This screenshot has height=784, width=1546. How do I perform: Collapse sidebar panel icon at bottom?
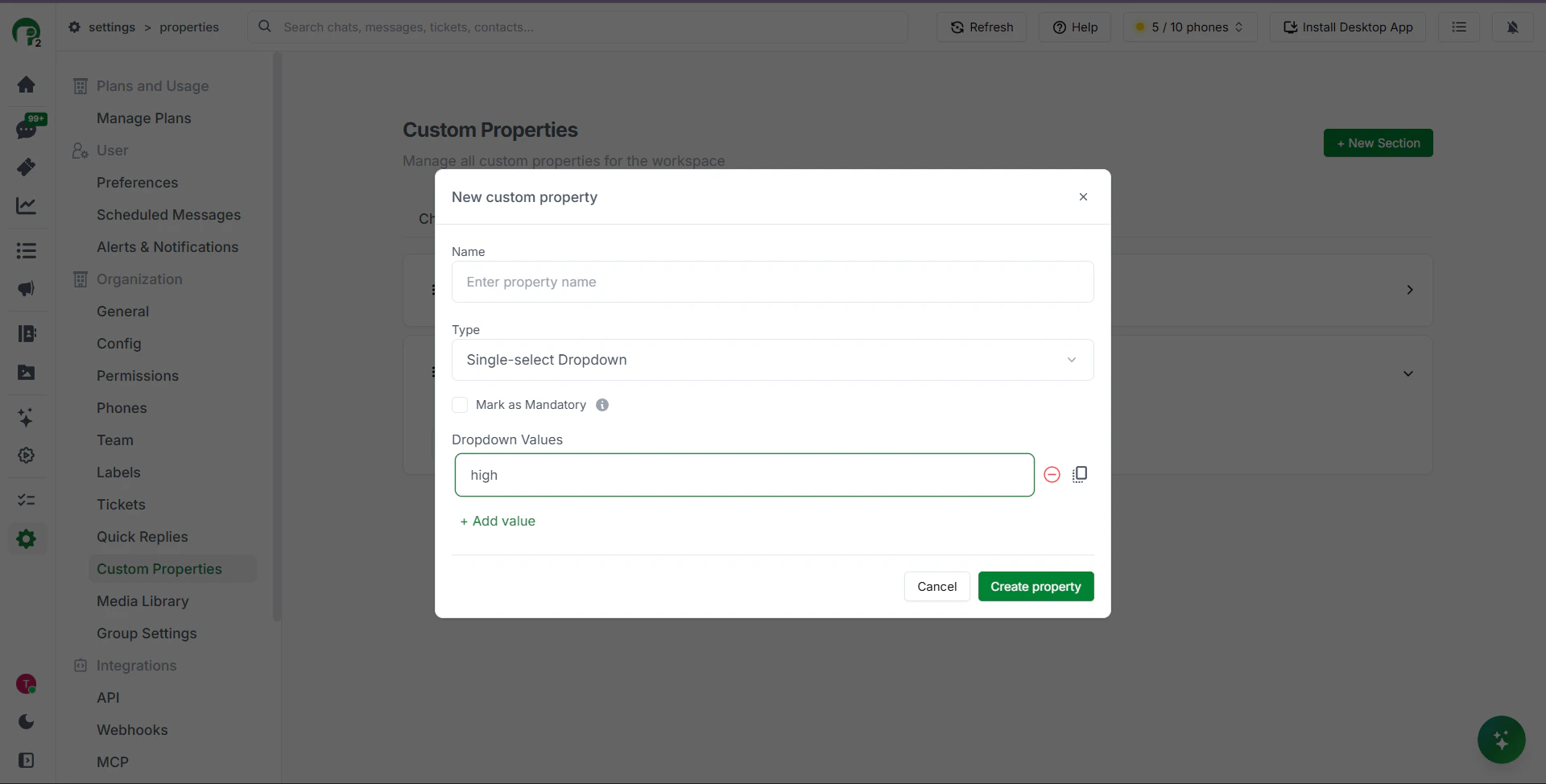(27, 761)
